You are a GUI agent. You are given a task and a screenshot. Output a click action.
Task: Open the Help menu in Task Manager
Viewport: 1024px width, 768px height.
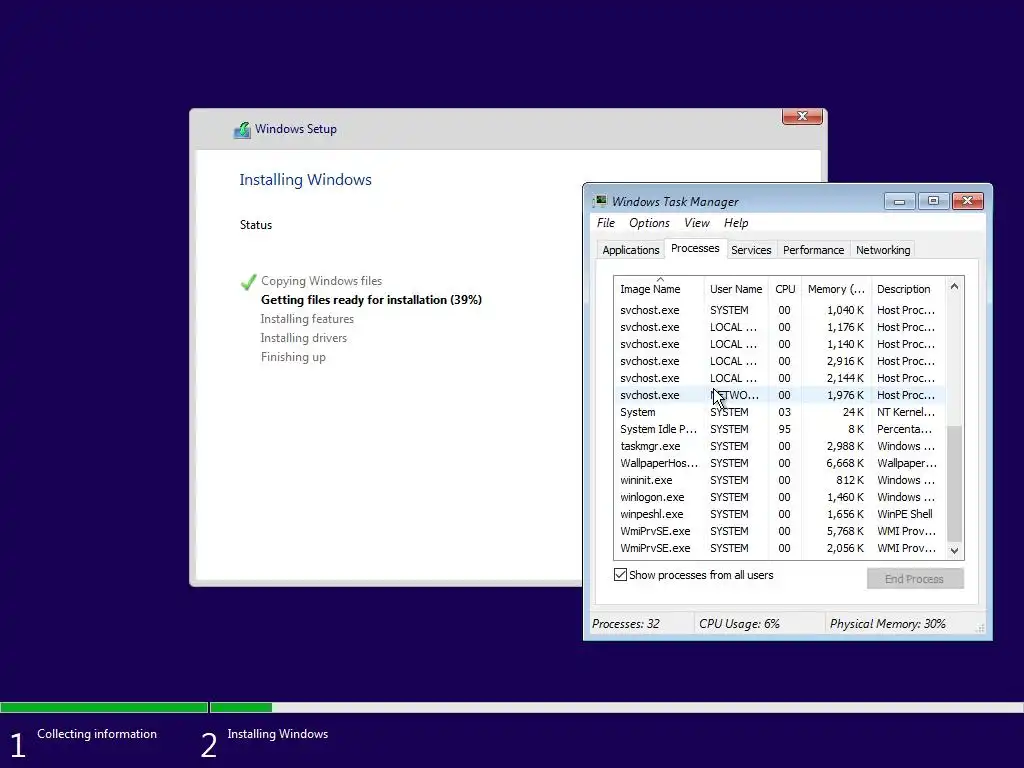pos(736,223)
